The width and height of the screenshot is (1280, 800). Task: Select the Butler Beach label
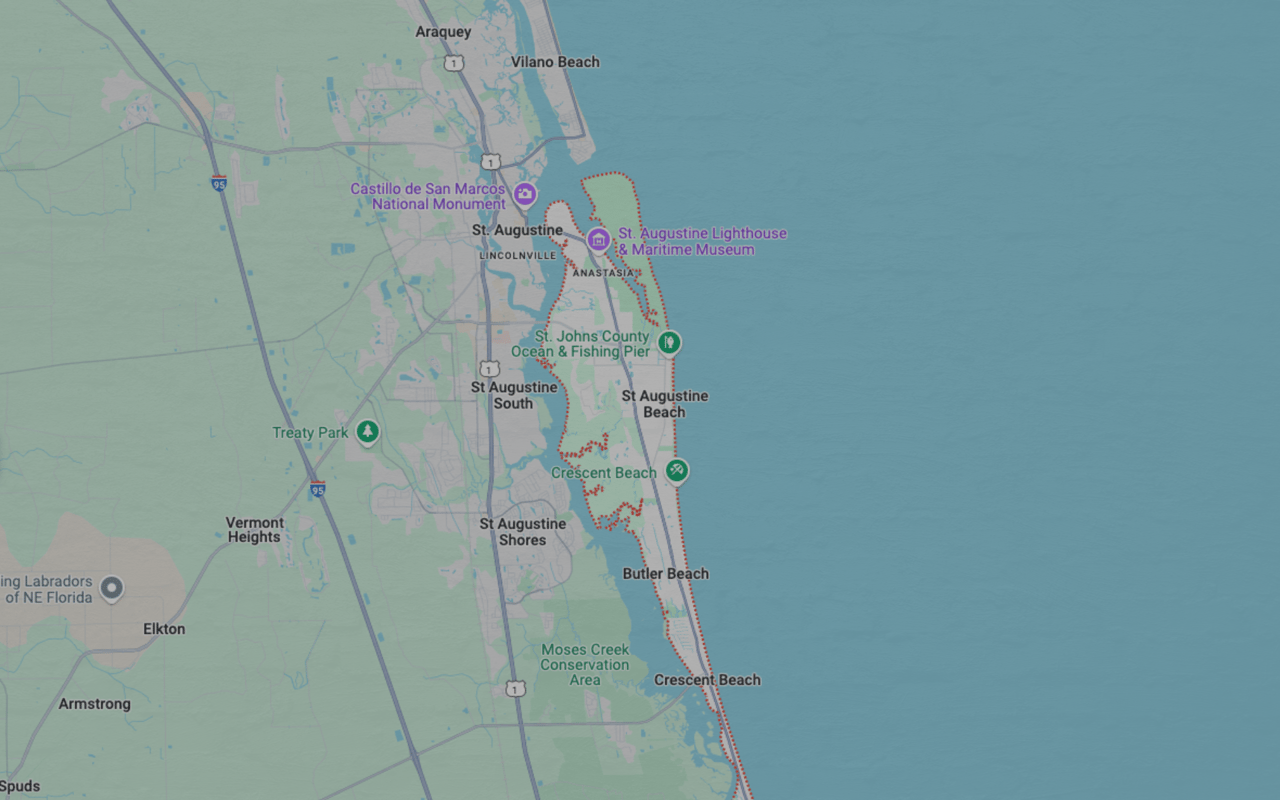coord(666,574)
